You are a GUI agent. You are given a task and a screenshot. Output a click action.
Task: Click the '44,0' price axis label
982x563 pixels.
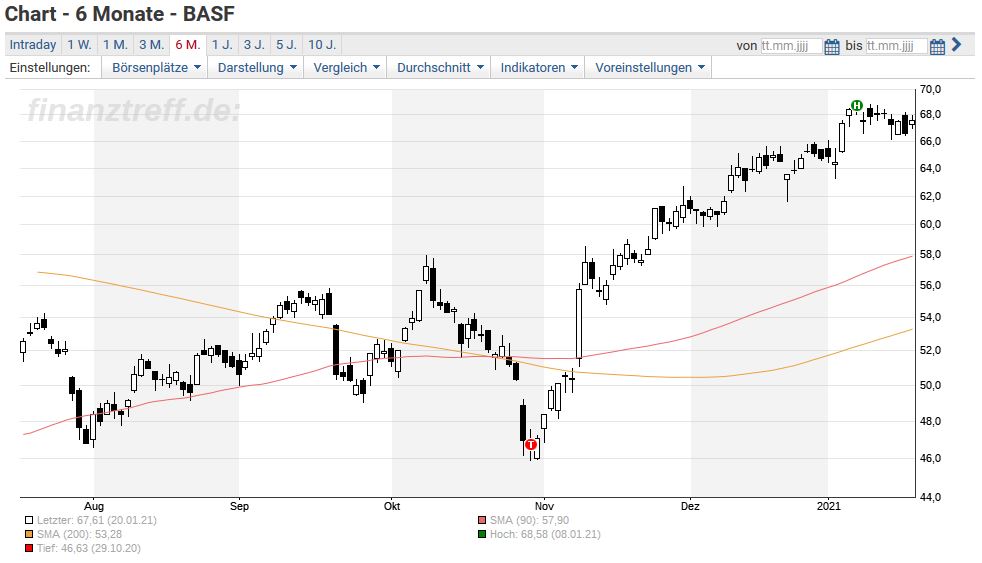930,497
